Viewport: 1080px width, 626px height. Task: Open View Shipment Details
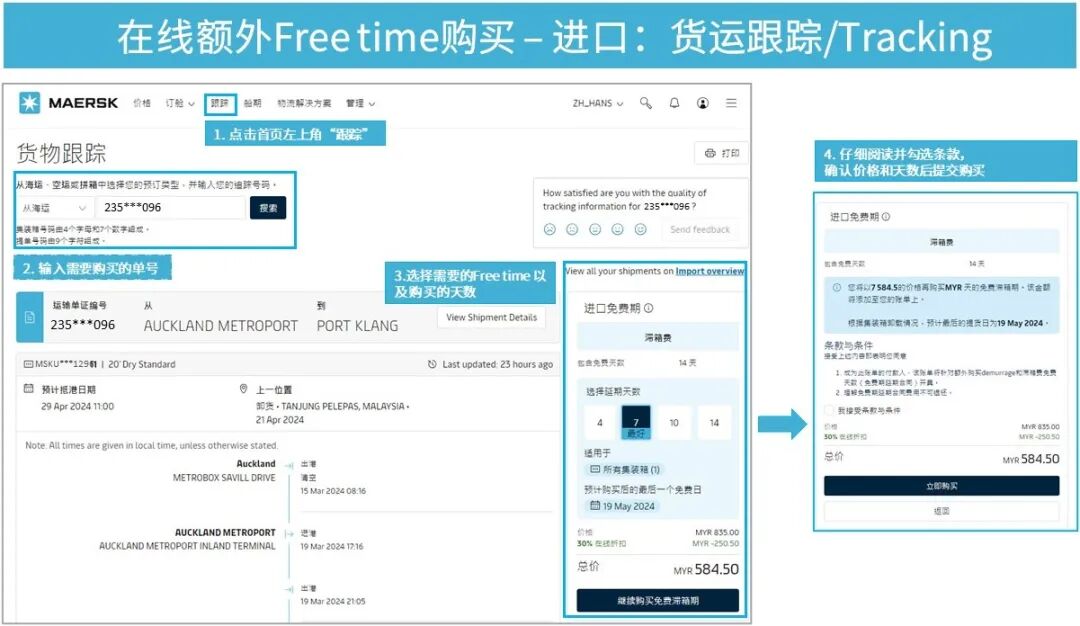[491, 317]
